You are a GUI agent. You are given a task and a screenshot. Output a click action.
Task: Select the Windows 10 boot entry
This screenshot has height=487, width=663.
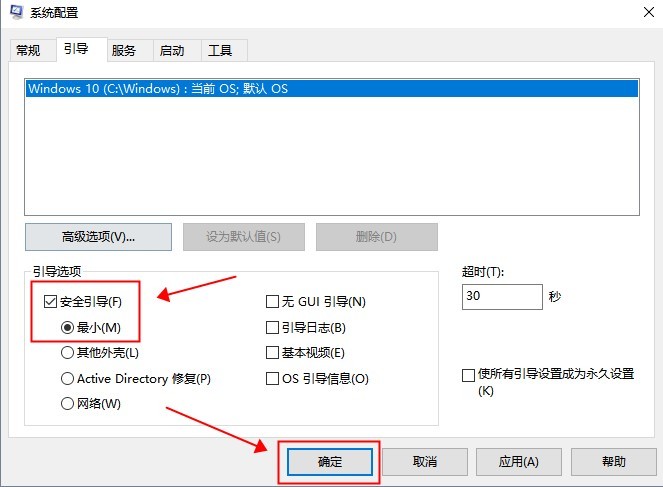pos(158,89)
